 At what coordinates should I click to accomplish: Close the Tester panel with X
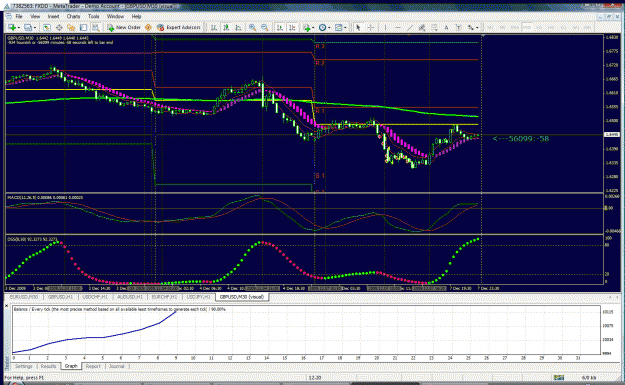(6, 306)
